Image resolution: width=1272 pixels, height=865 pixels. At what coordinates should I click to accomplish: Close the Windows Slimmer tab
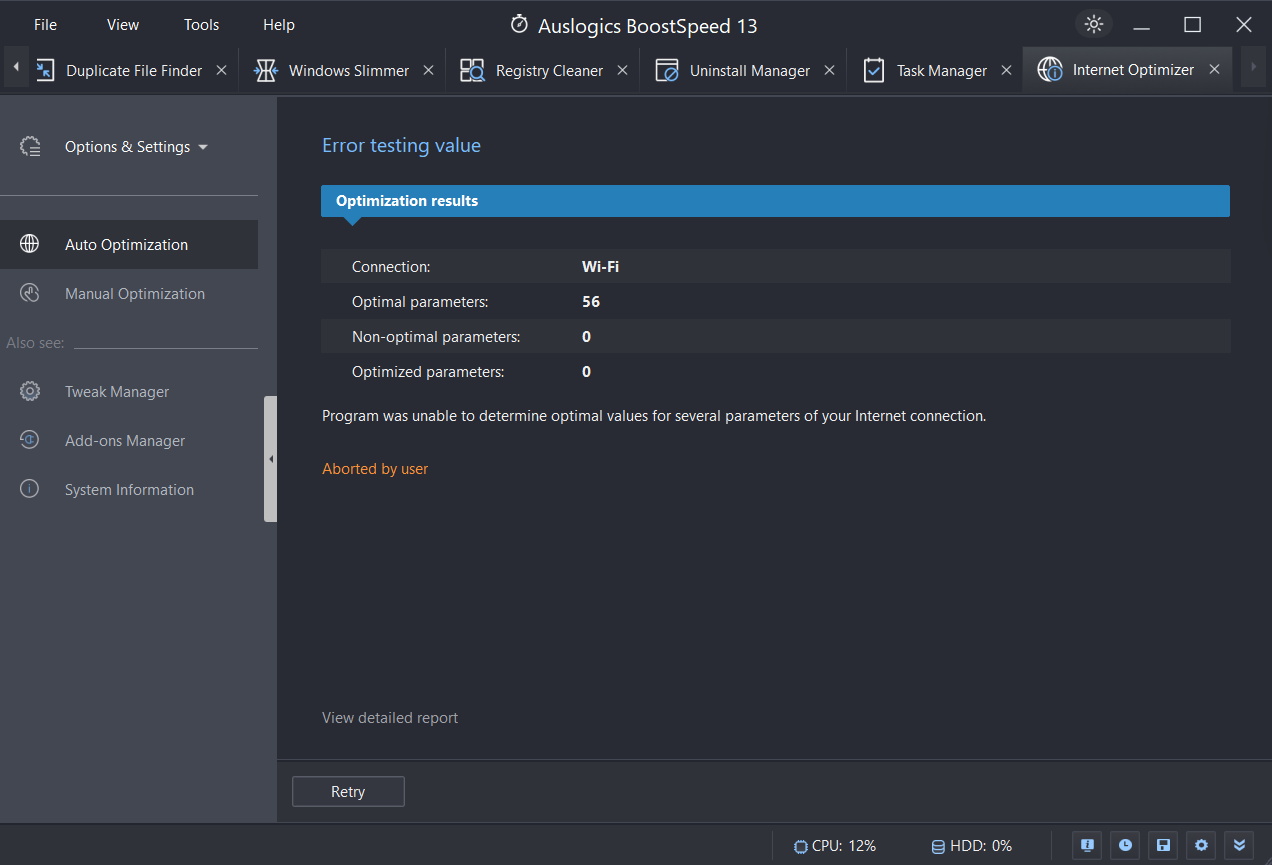pyautogui.click(x=428, y=70)
